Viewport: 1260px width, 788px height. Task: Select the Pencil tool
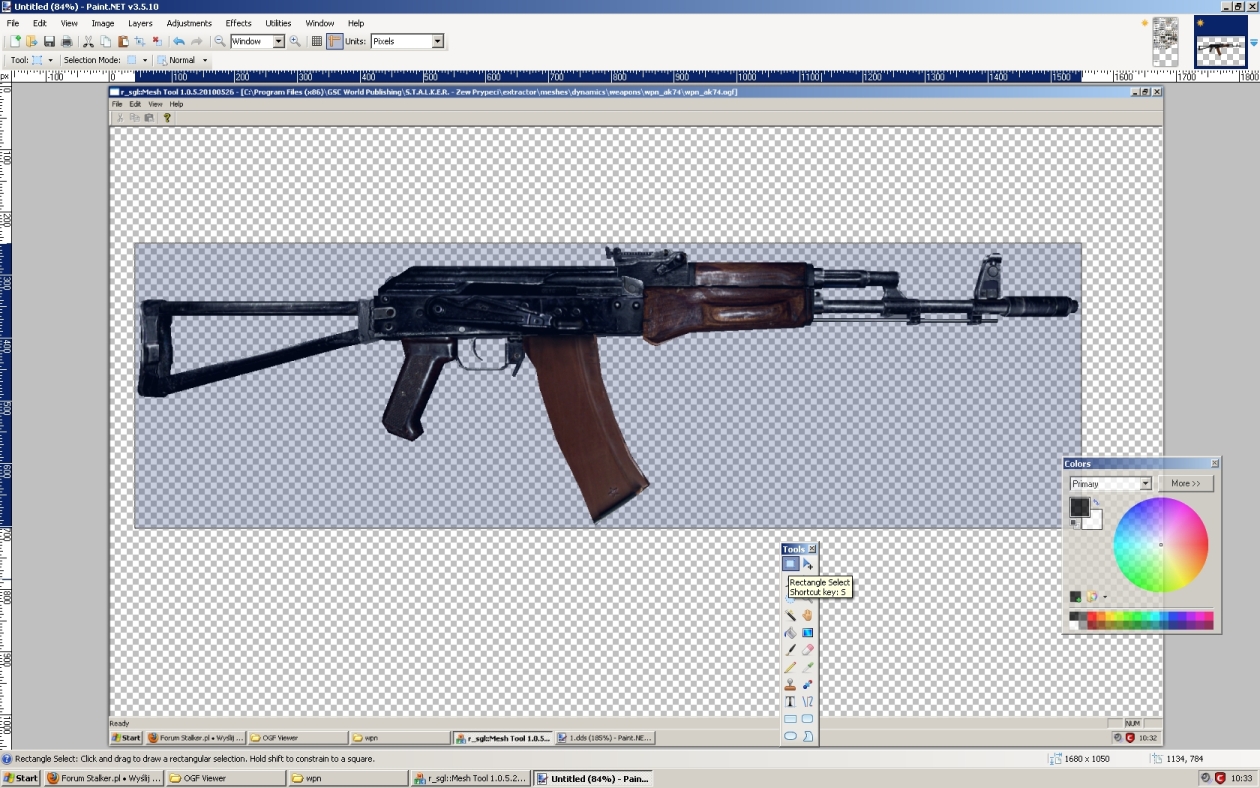click(790, 667)
